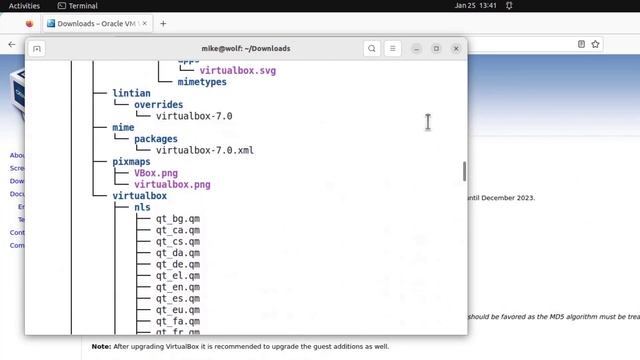The image size is (640, 360).
Task: Go back in Firefox
Action: 12,44
